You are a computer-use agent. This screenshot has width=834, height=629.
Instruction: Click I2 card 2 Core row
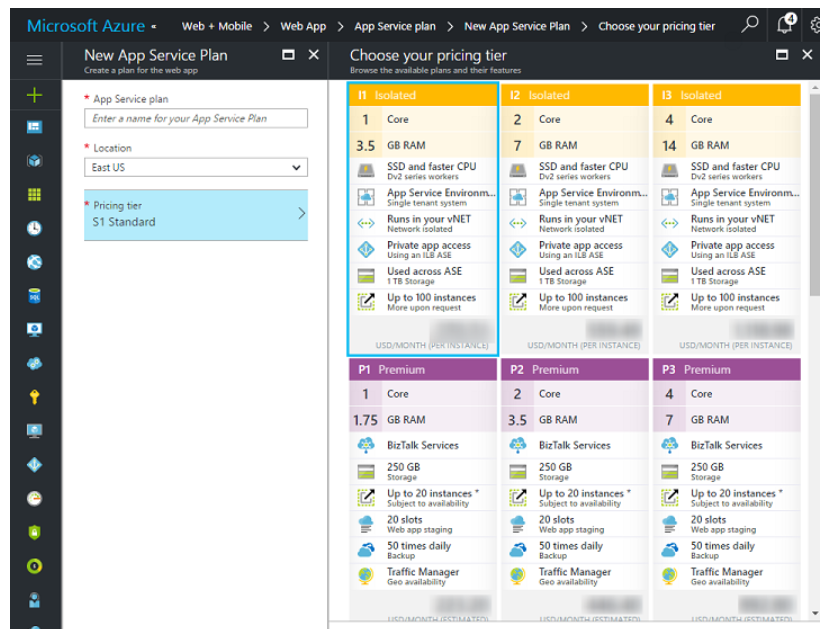(575, 119)
